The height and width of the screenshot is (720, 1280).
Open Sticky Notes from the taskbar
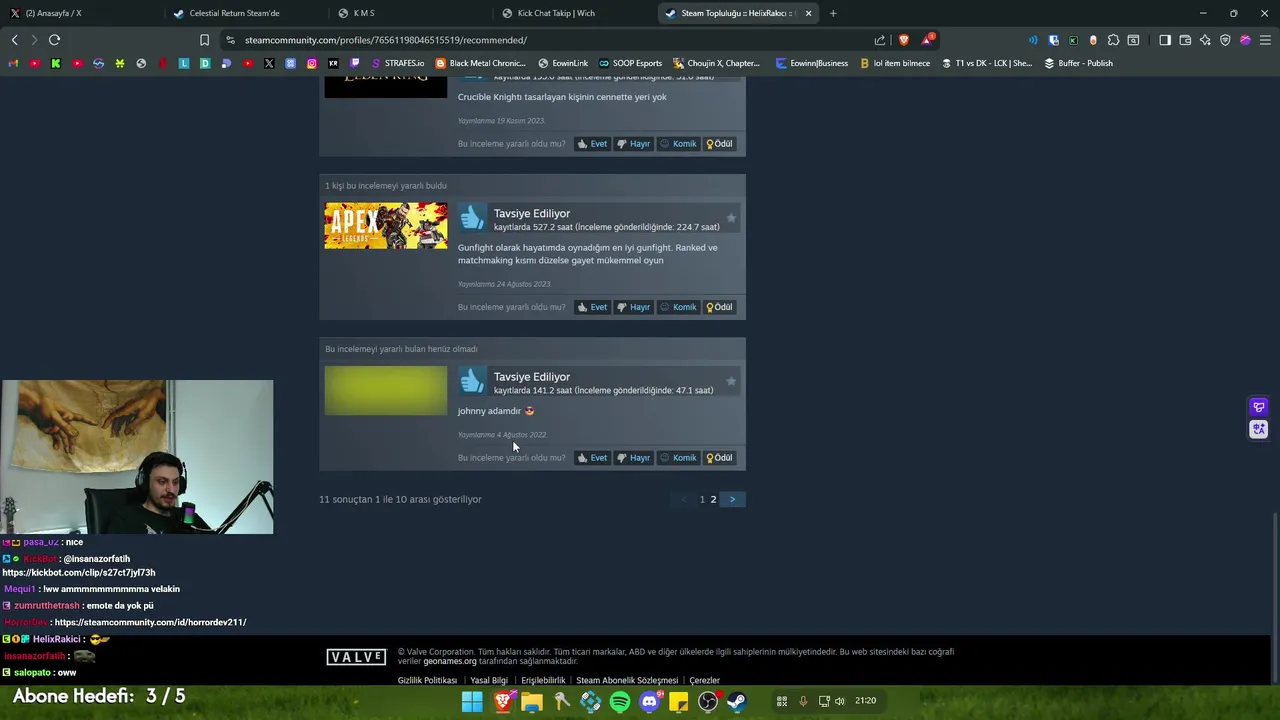(x=679, y=701)
